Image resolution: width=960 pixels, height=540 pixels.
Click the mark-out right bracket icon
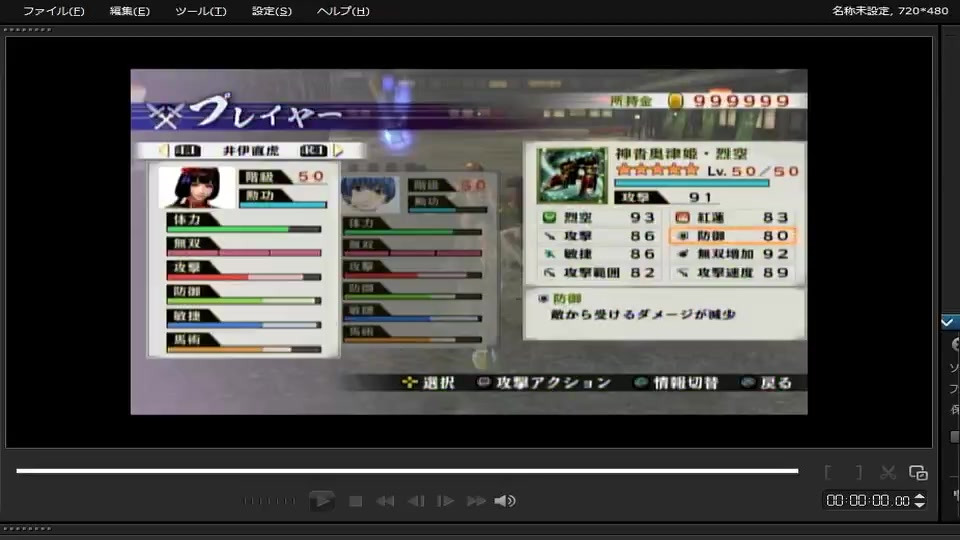pos(858,472)
